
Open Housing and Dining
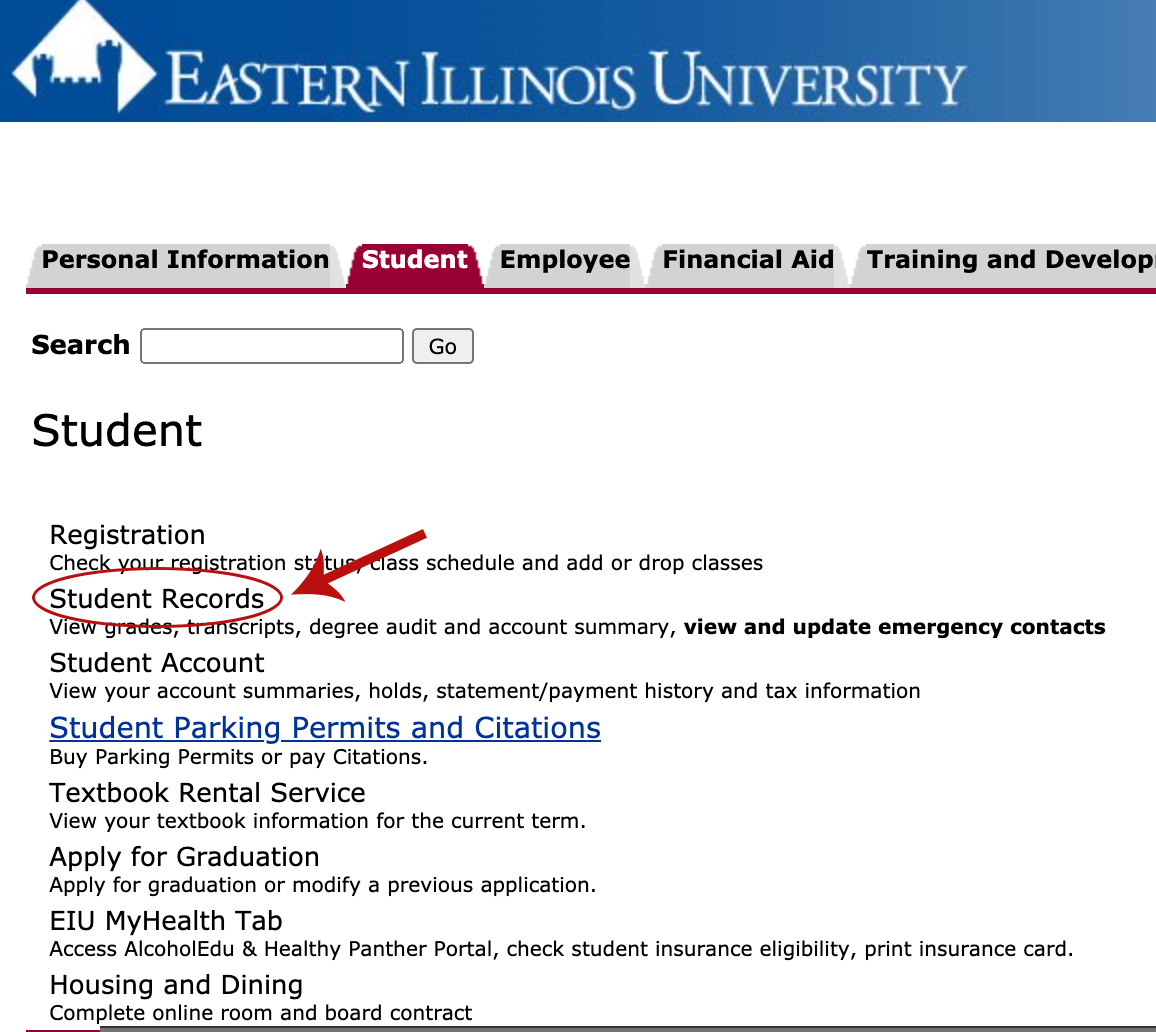pyautogui.click(x=176, y=985)
